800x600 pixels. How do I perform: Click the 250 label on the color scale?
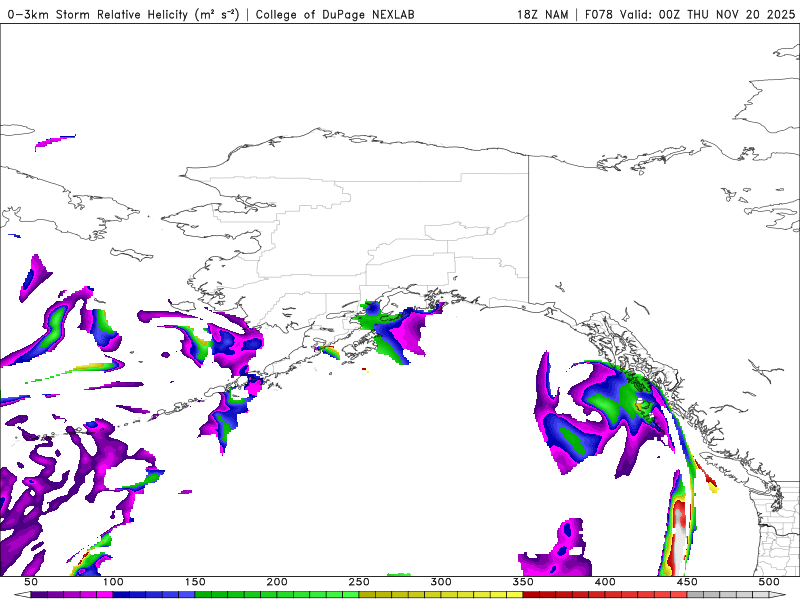[x=359, y=582]
